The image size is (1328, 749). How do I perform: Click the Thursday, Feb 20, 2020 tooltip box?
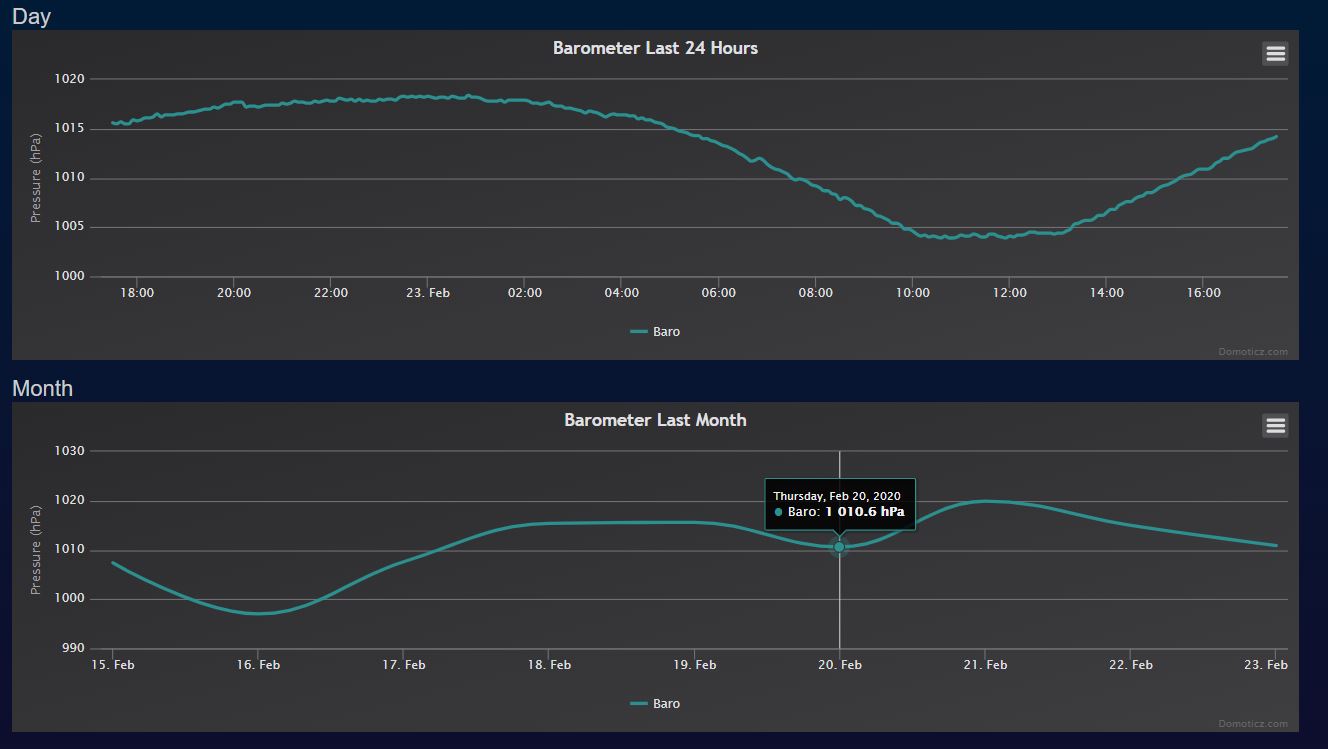click(x=839, y=504)
